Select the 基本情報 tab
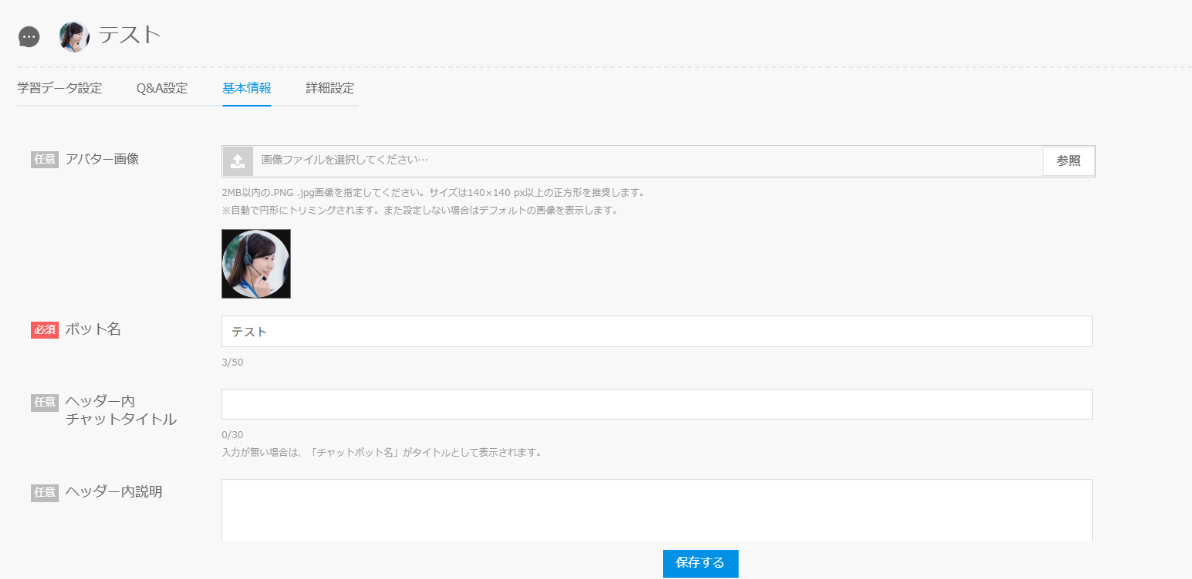The height and width of the screenshot is (579, 1192). click(x=247, y=88)
